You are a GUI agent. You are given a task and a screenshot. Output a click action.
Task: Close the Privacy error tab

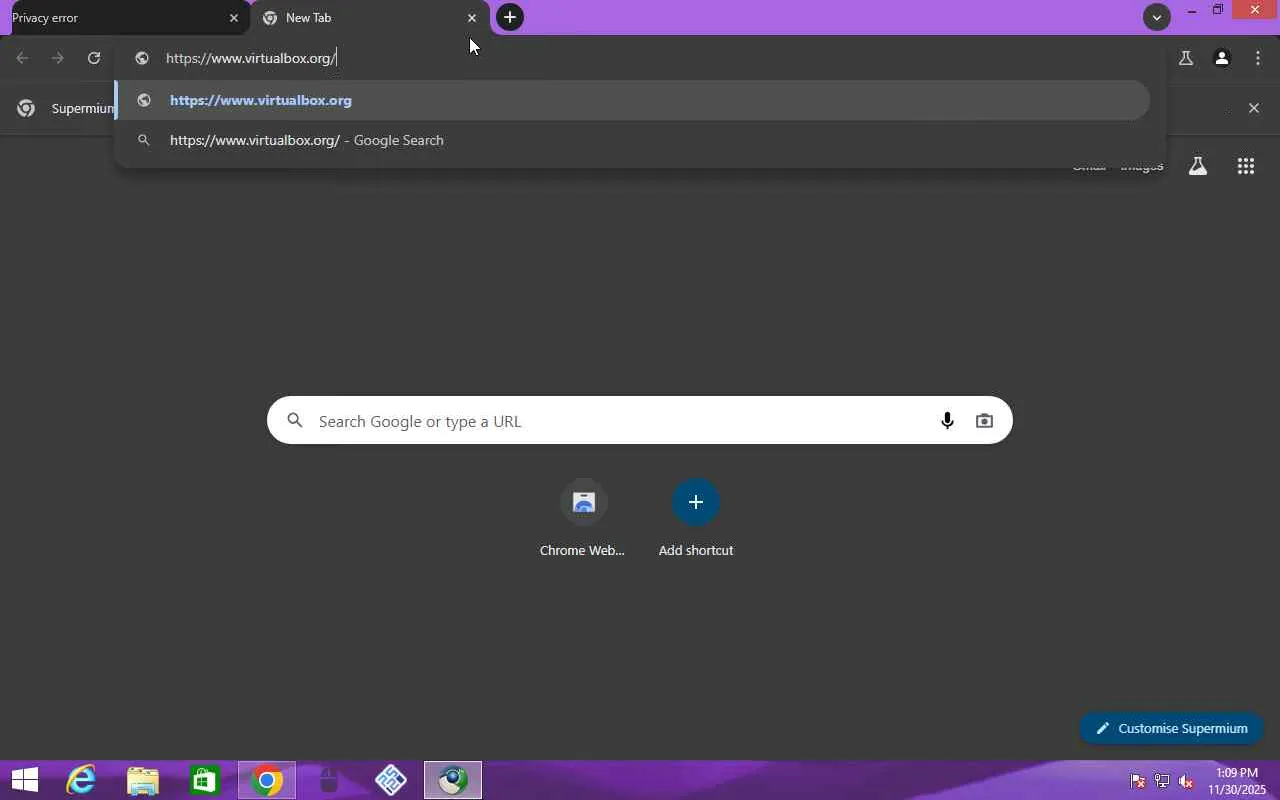point(234,18)
